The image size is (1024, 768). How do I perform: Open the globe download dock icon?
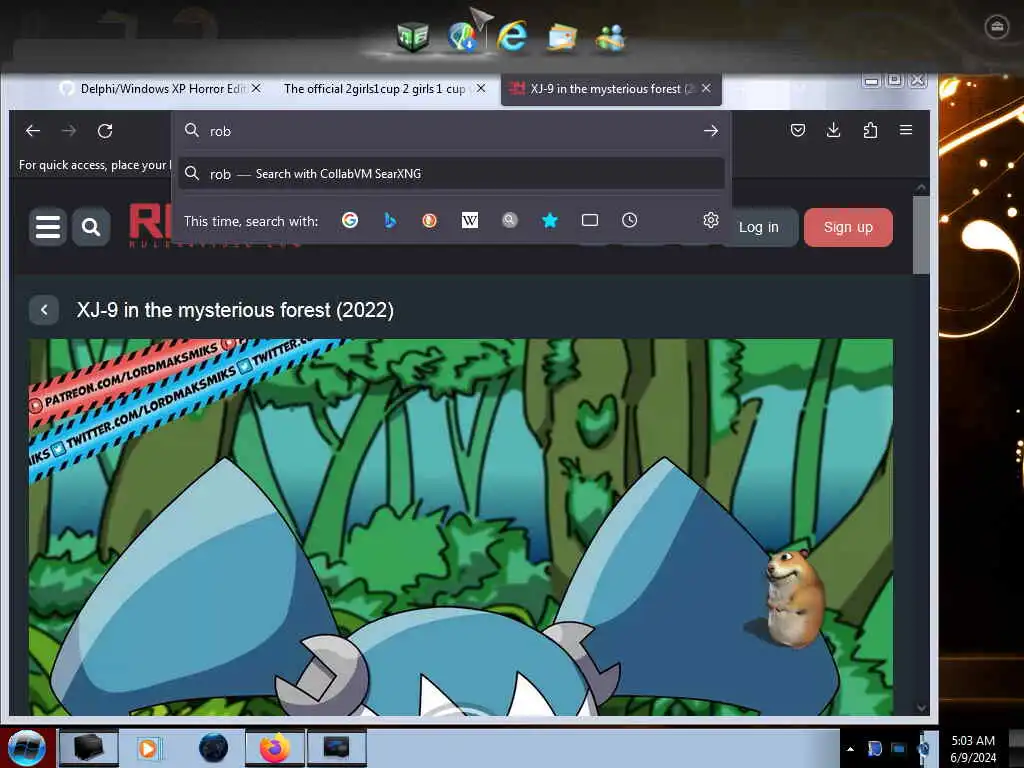(x=462, y=37)
